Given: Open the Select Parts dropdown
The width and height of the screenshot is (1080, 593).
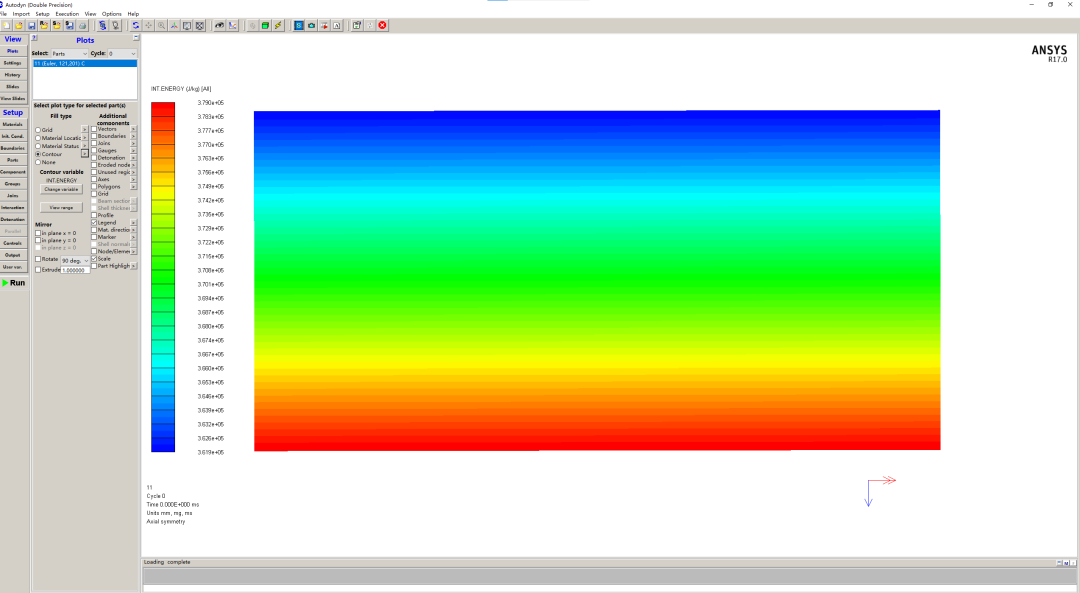Looking at the screenshot, I should [x=70, y=53].
